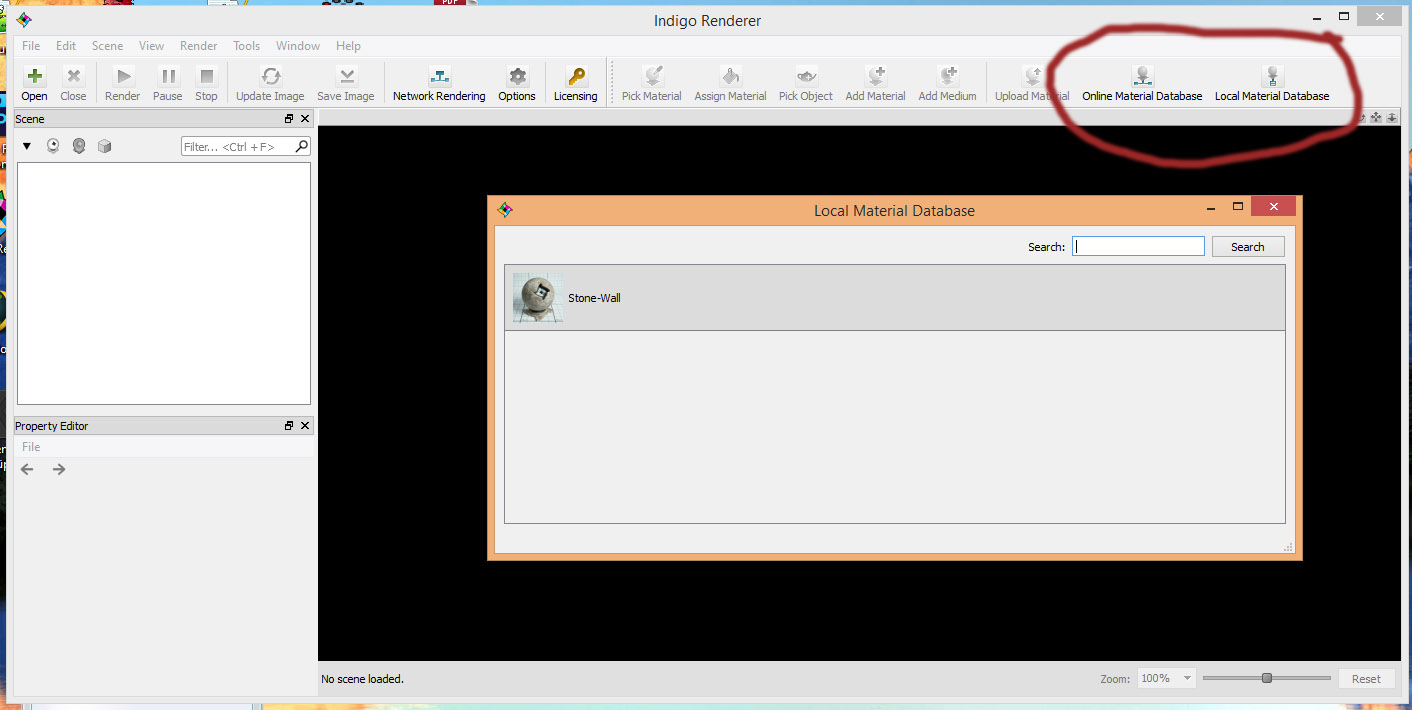Close the Property Editor panel
This screenshot has height=710, width=1412.
click(x=305, y=426)
